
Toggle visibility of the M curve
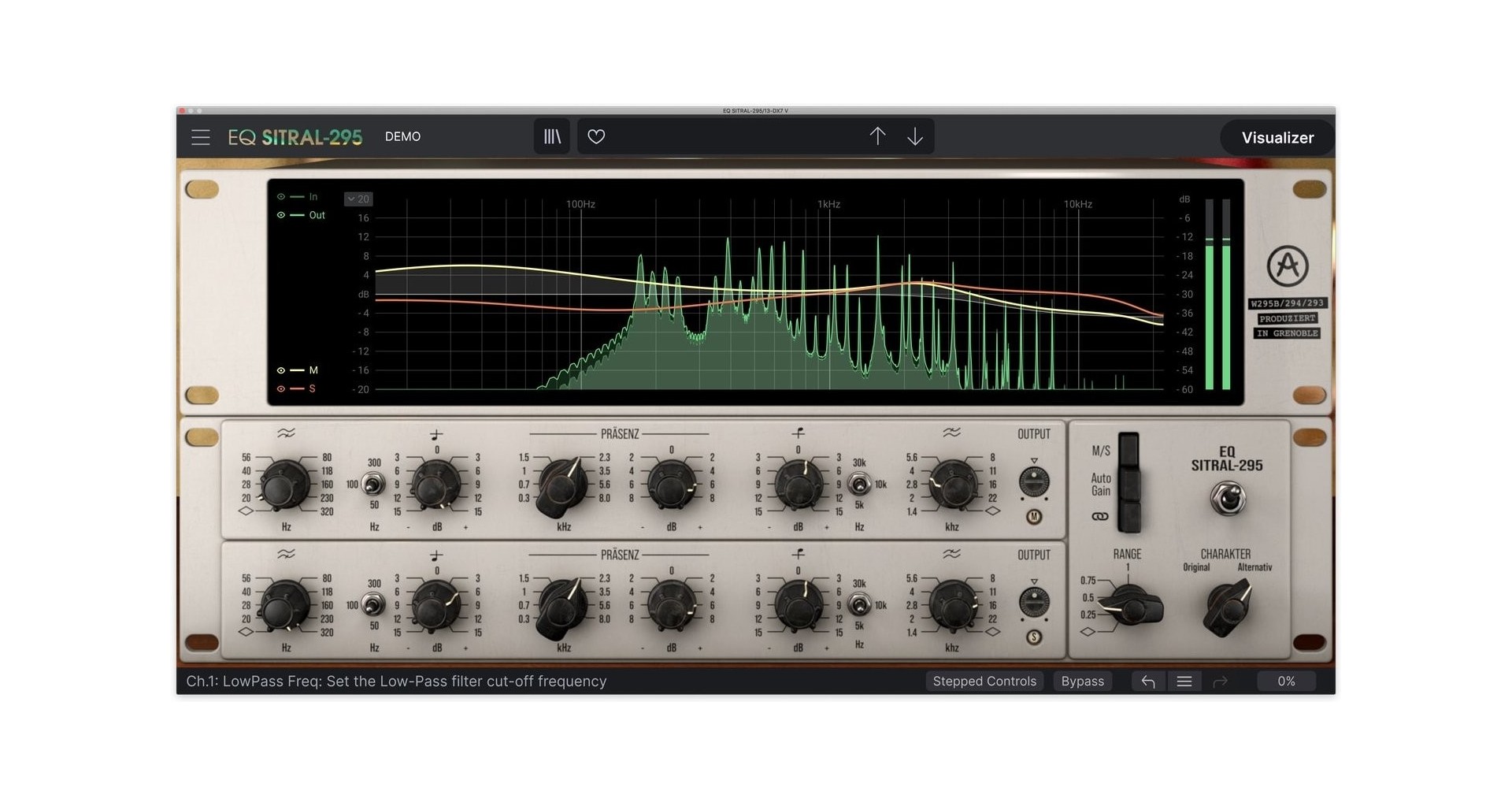pos(281,370)
